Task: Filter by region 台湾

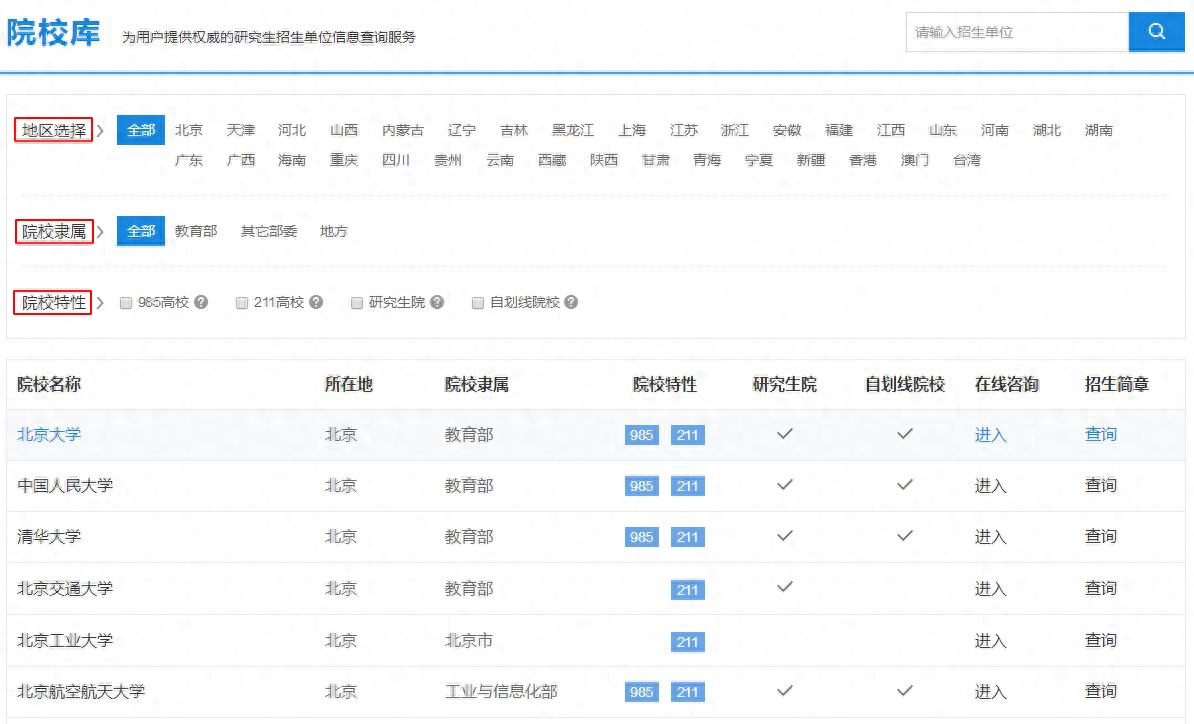Action: click(x=967, y=160)
